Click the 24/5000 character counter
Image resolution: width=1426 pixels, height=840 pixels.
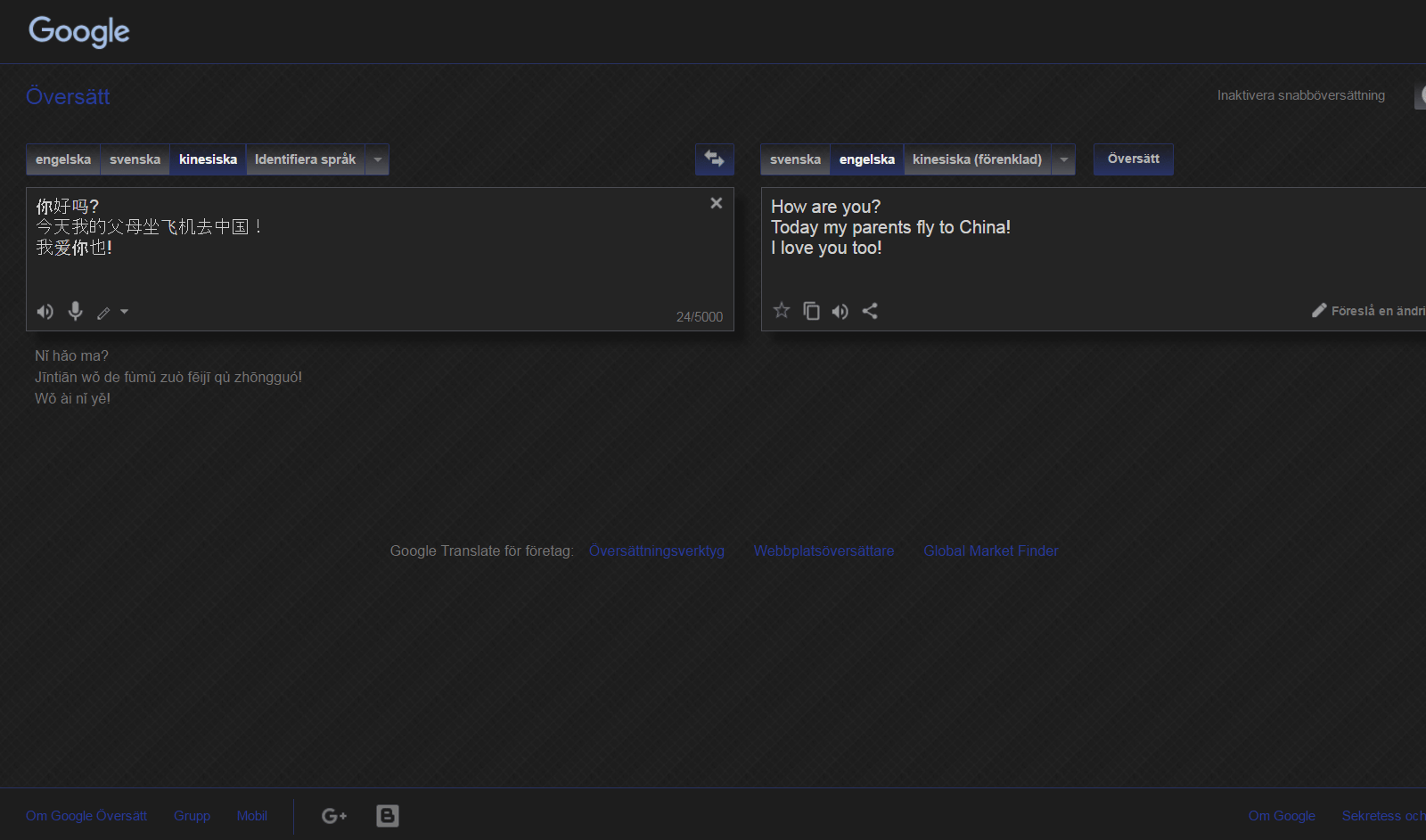point(700,317)
